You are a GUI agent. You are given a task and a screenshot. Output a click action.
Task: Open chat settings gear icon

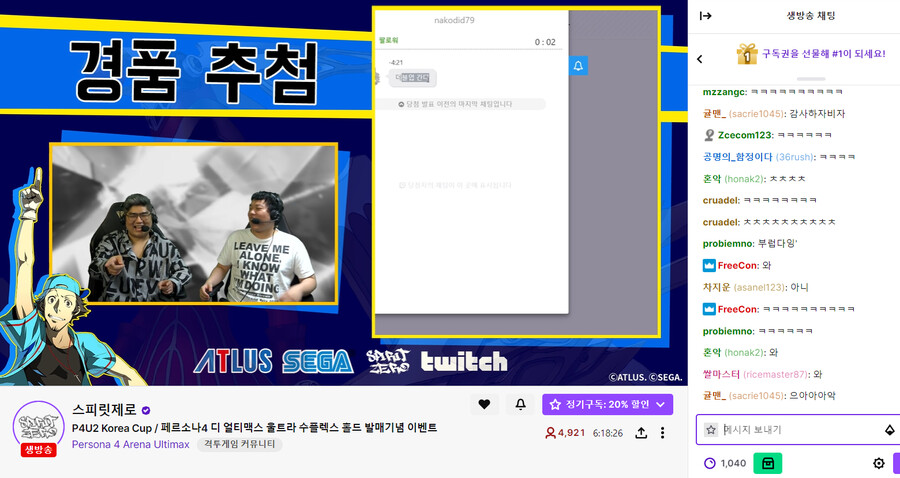[878, 463]
